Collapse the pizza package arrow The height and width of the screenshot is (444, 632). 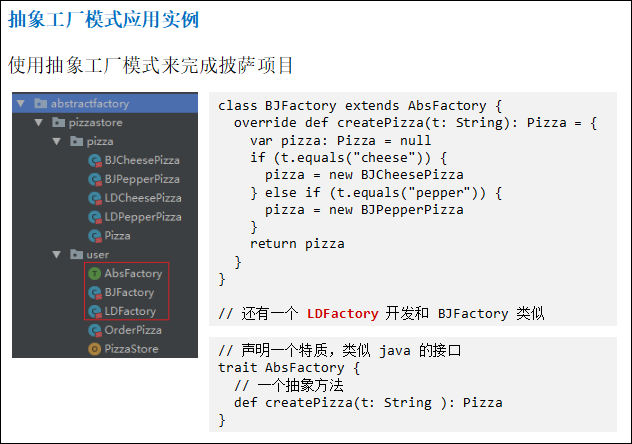[57, 141]
